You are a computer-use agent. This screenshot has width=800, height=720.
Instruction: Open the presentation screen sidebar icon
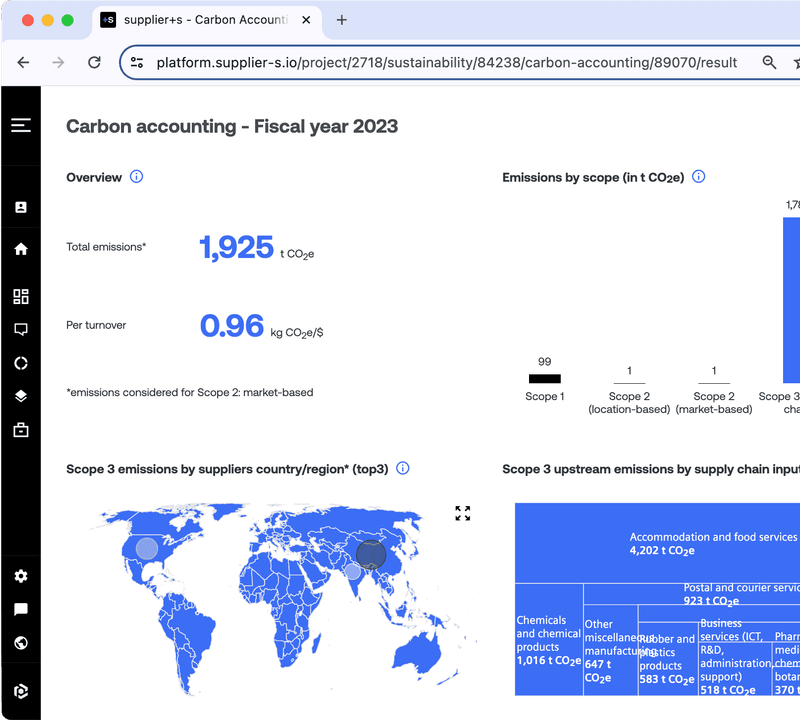point(21,330)
